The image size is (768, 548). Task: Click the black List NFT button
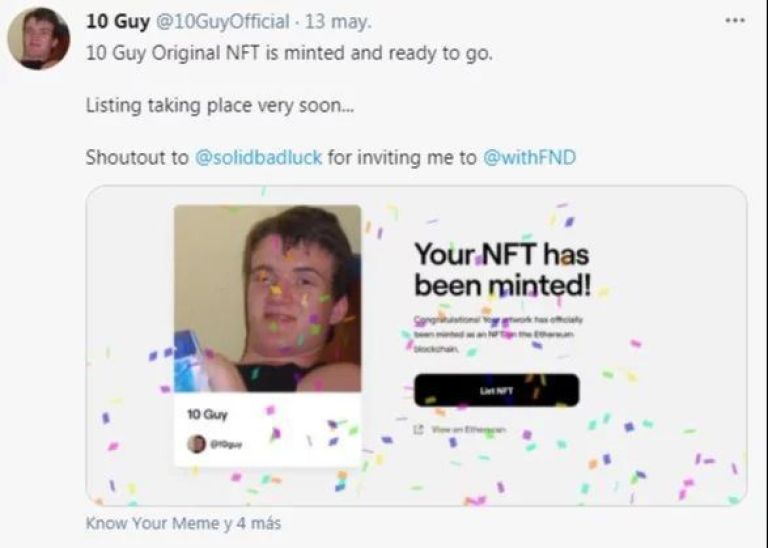[497, 390]
